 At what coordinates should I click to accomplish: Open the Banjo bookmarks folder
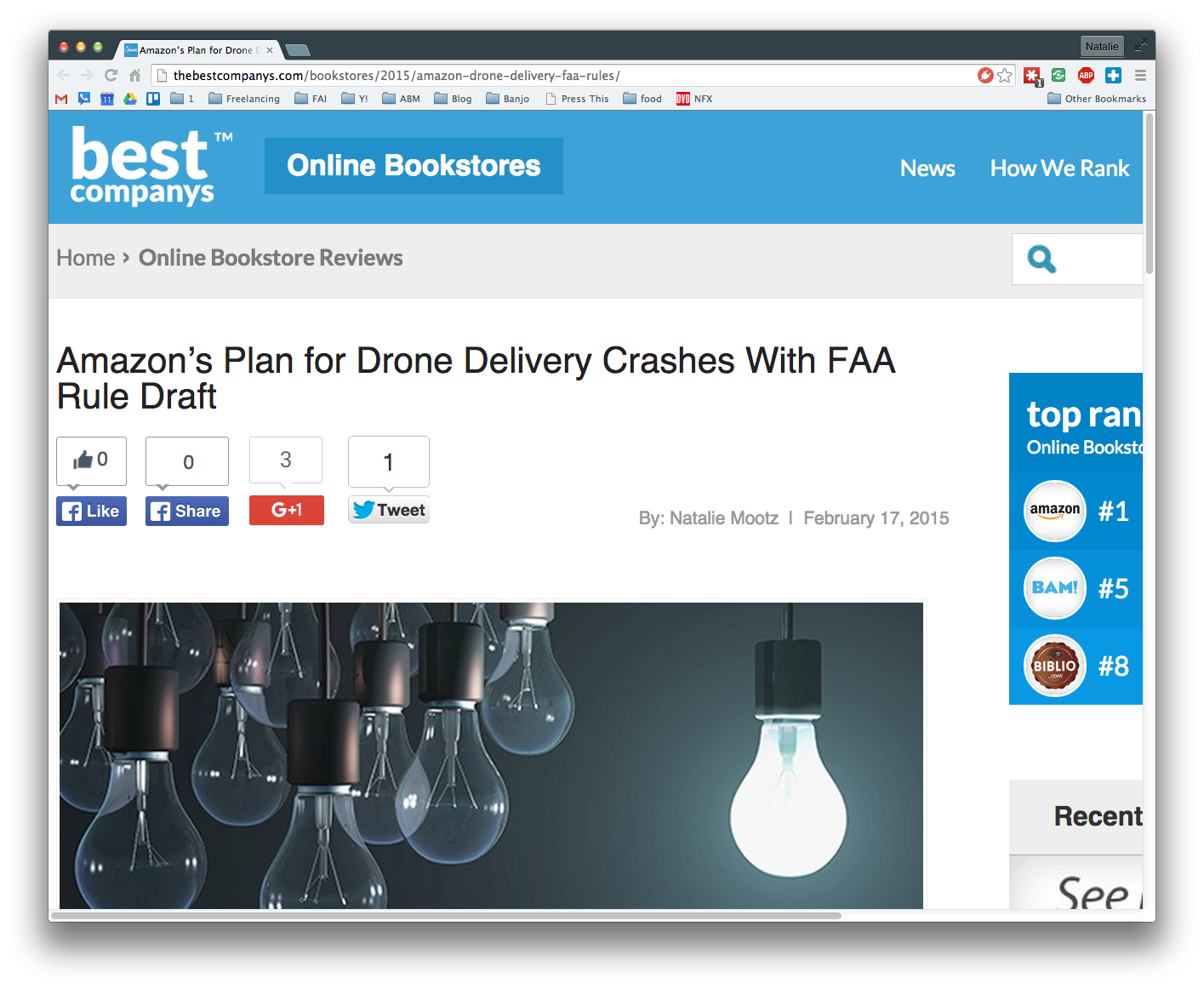[x=507, y=99]
